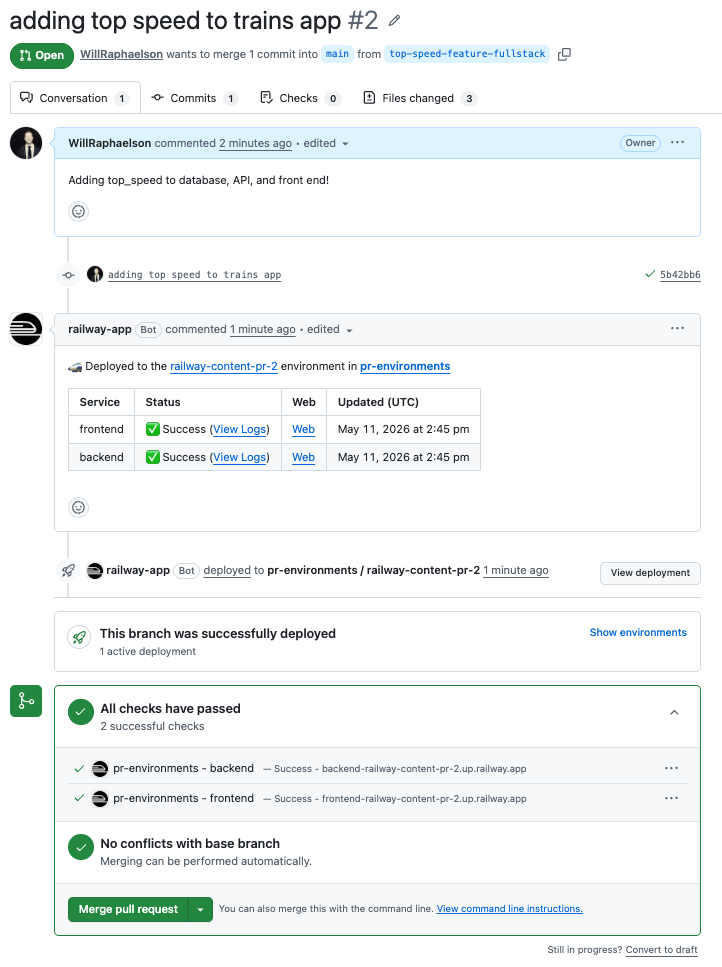722x967 pixels.
Task: Open commit message adding top speed to trains app
Action: (194, 275)
